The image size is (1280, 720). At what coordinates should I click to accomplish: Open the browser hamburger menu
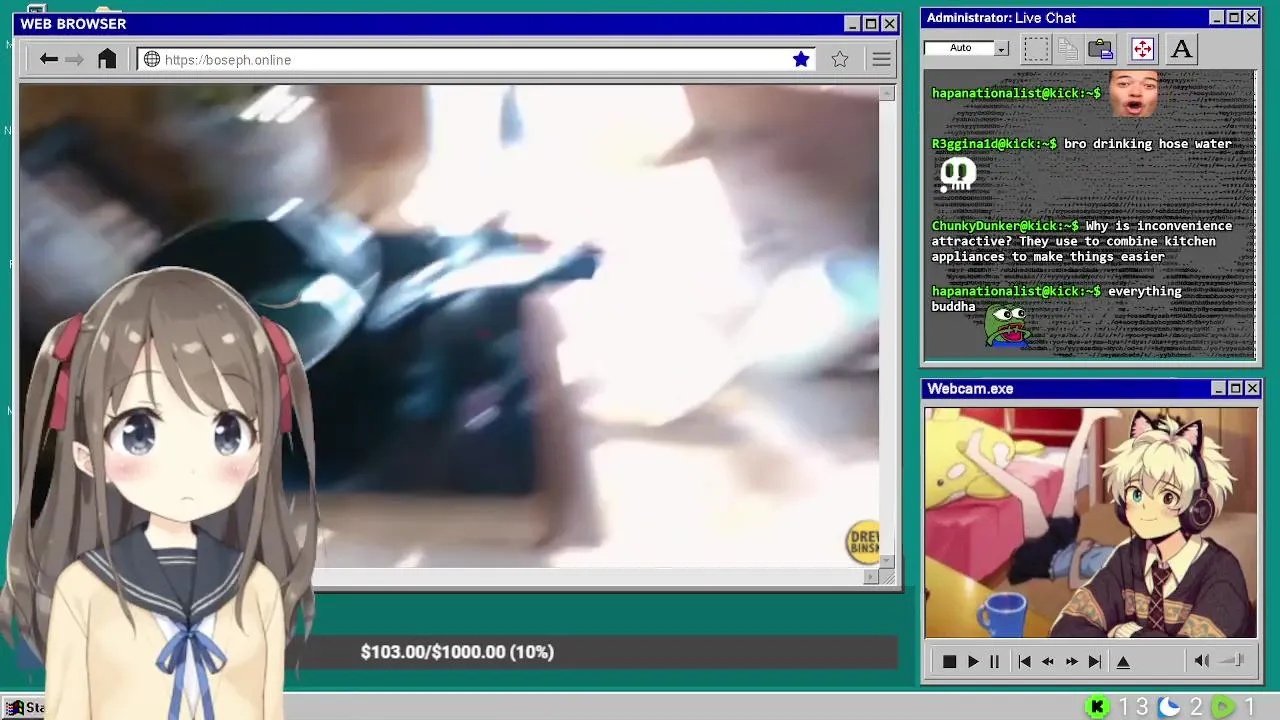[881, 59]
